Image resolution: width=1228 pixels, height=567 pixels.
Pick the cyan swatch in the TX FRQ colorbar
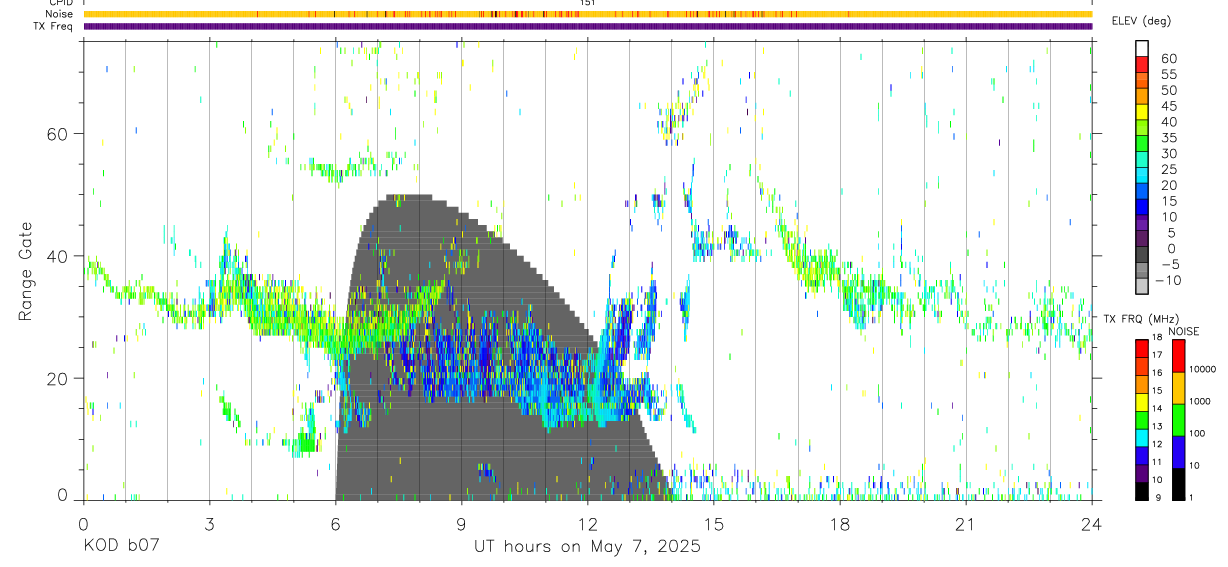[1142, 437]
